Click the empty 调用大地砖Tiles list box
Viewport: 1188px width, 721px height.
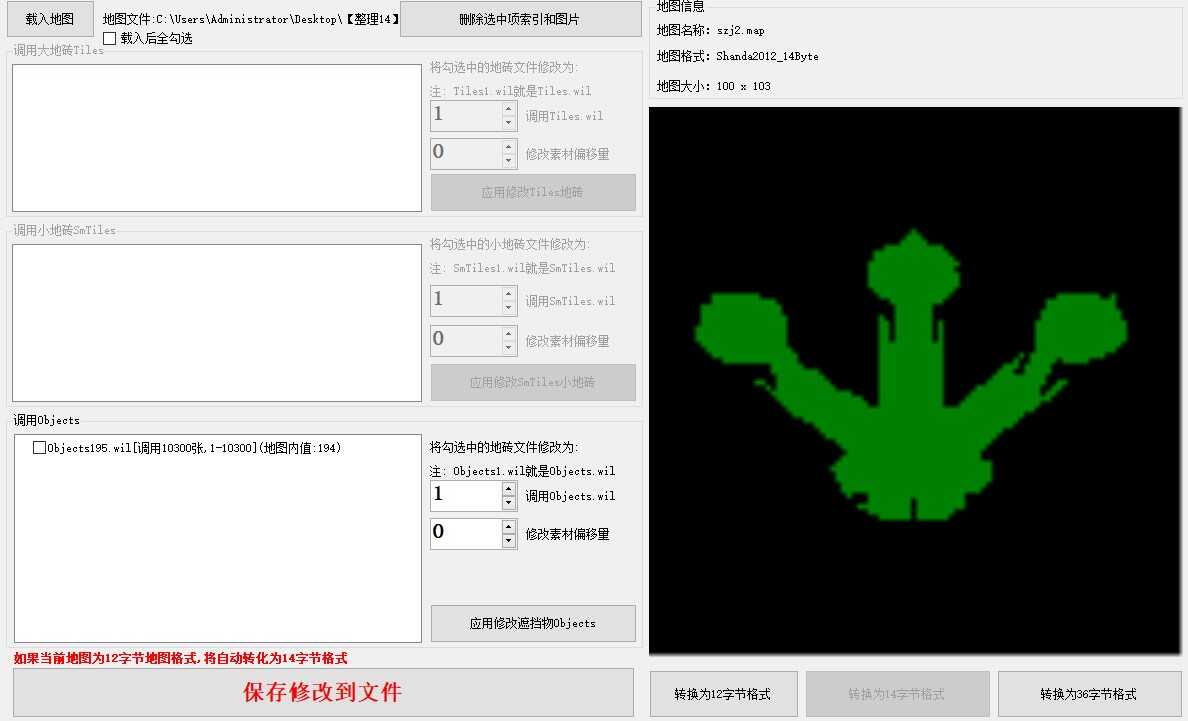[x=216, y=138]
